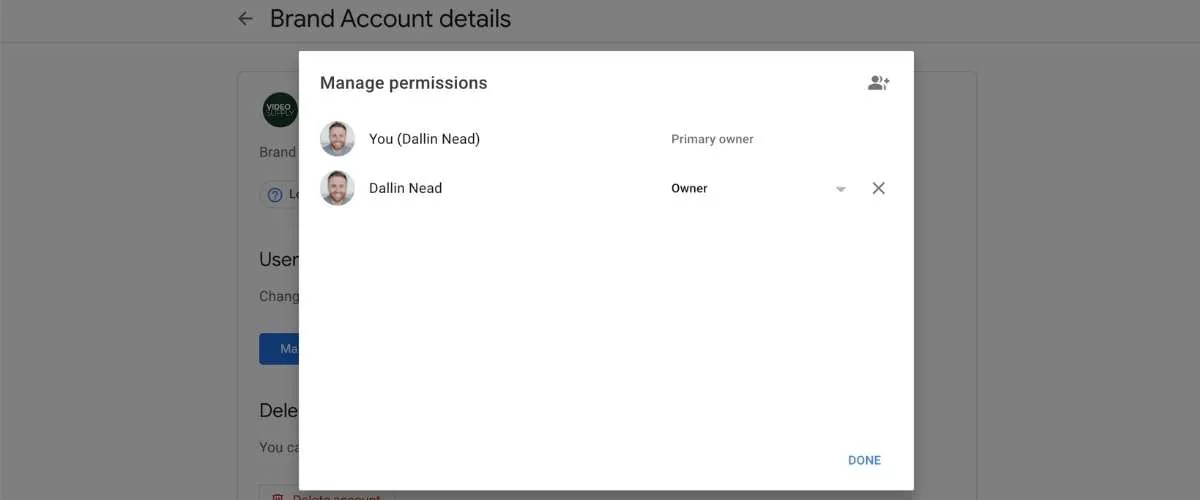The image size is (1200, 500).
Task: Remove Dallin Nead with the X icon
Action: pyautogui.click(x=878, y=188)
